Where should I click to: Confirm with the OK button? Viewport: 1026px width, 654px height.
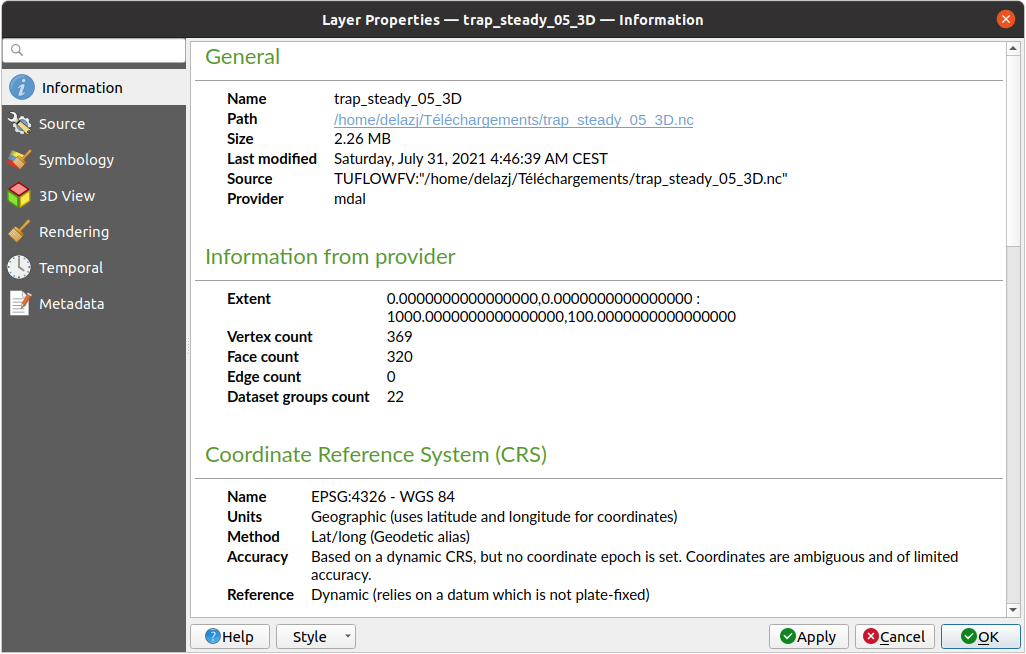[x=979, y=637]
